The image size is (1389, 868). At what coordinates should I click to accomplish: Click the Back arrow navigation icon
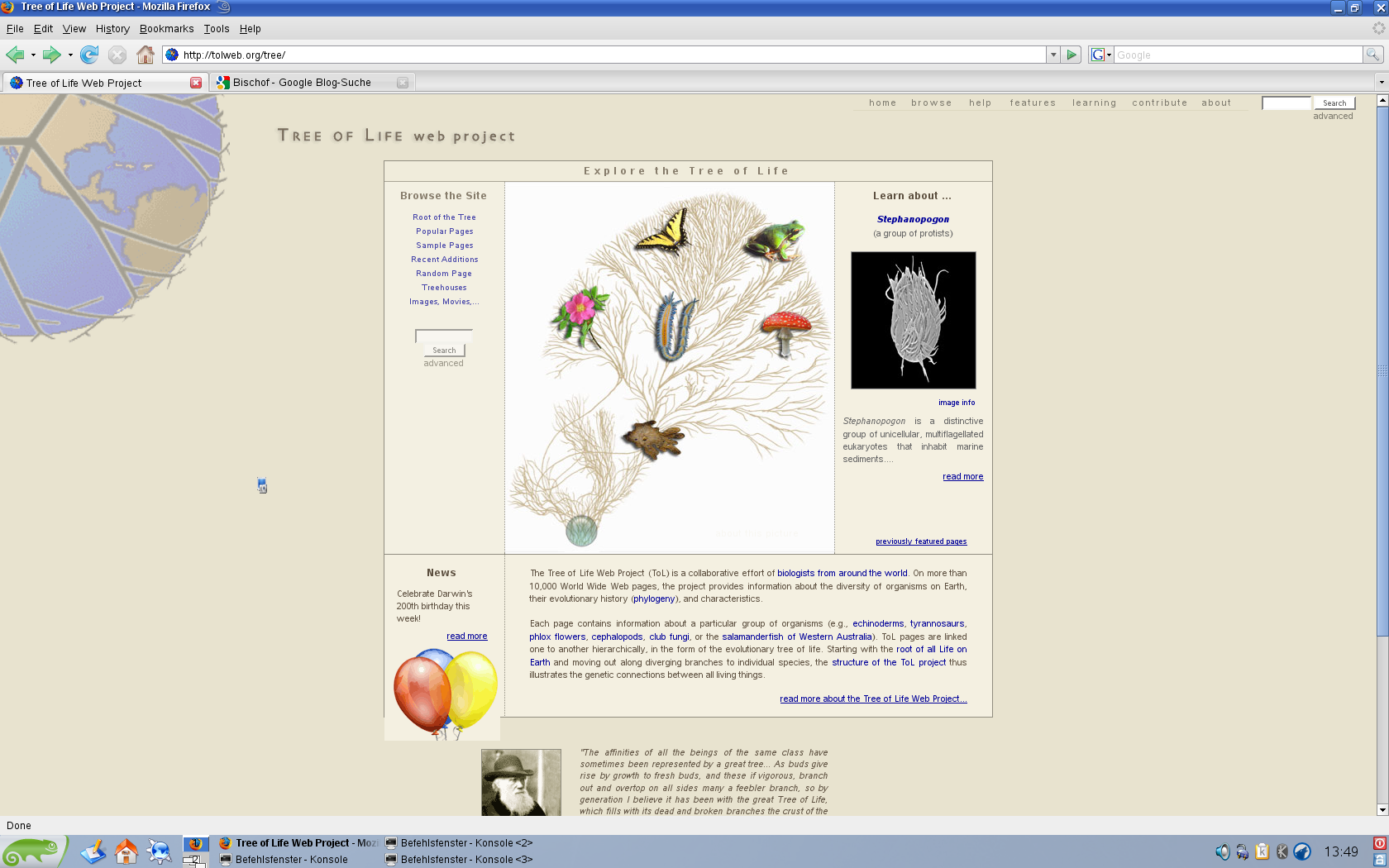pos(15,55)
